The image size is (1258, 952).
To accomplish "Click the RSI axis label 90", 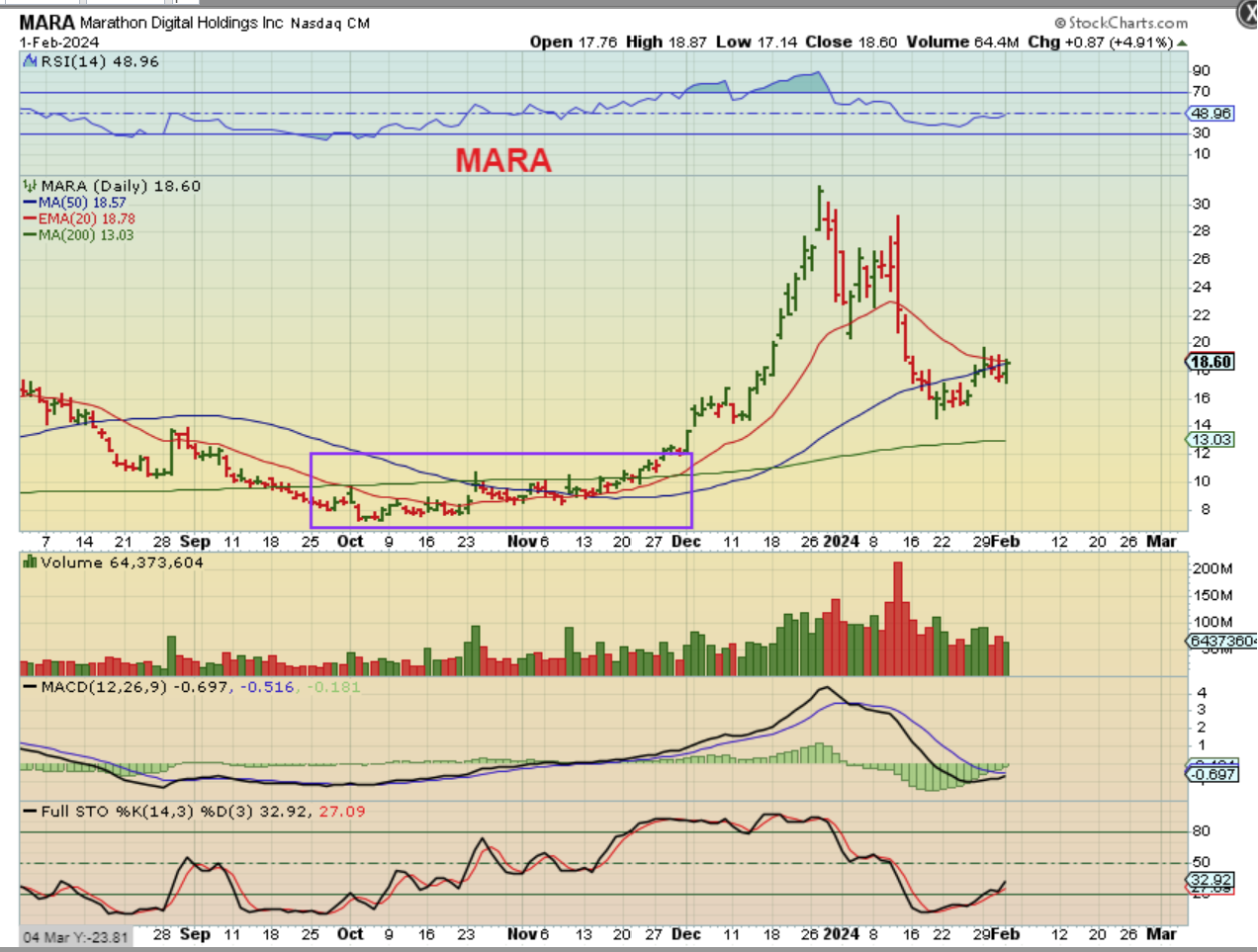I will (1201, 70).
